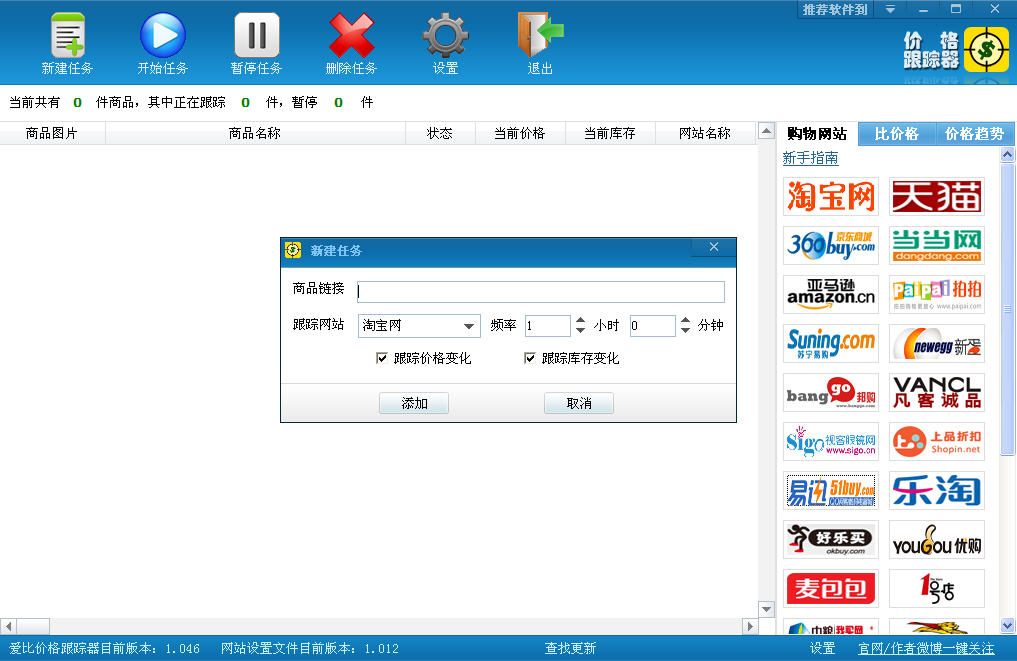Screen dimensions: 1017x661
Task: Click 推荐软件到 in the title bar
Action: click(835, 9)
